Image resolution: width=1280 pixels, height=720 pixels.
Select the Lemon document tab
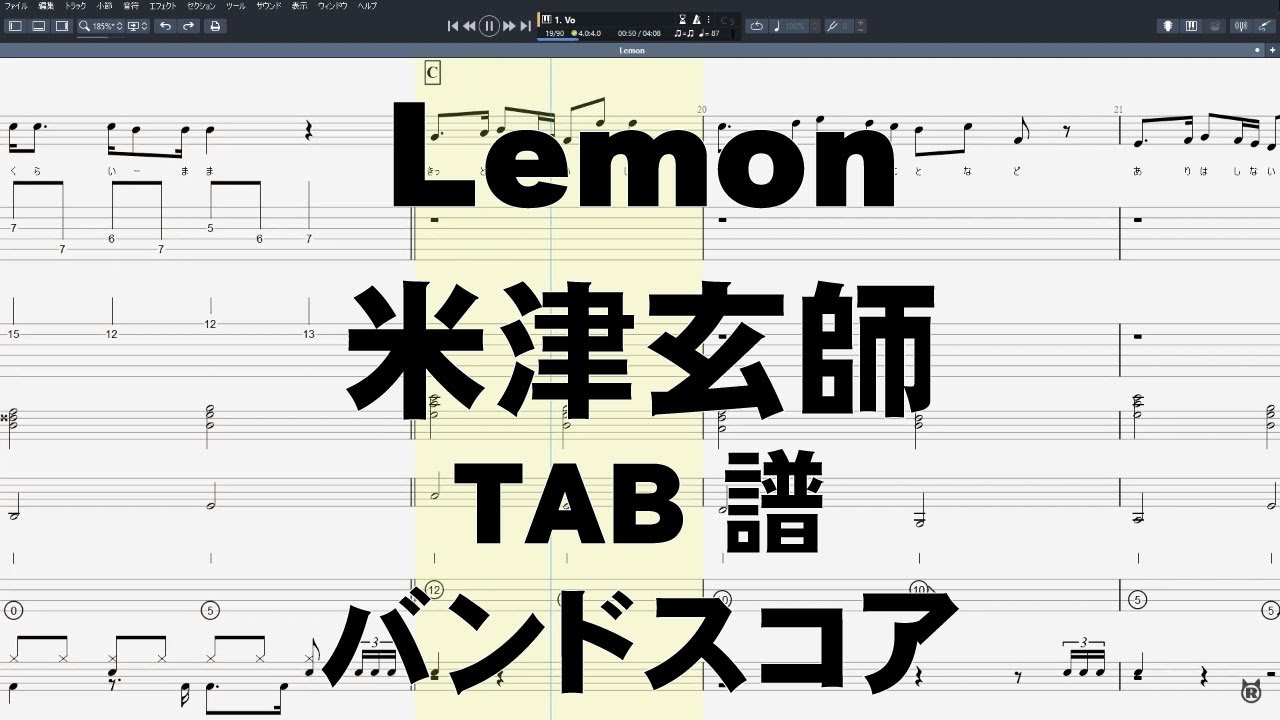click(x=632, y=50)
